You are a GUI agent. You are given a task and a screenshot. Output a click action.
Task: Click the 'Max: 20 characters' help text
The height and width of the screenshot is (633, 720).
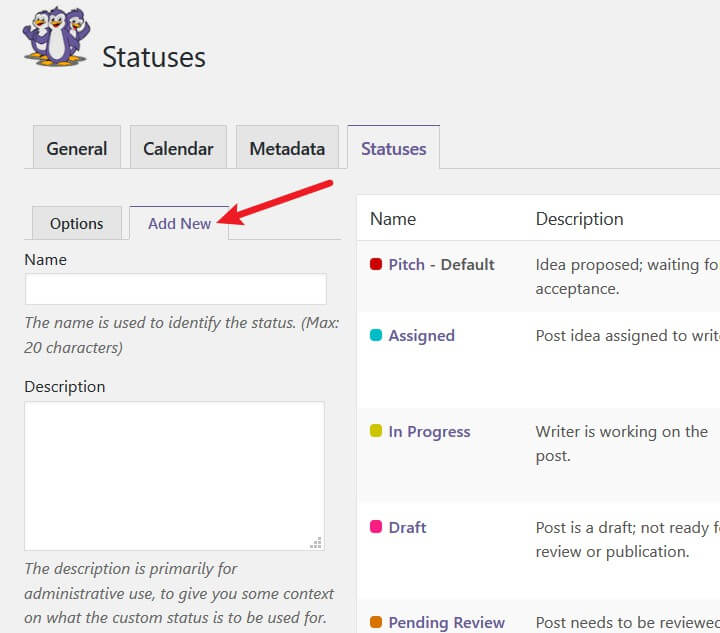pyautogui.click(x=182, y=335)
